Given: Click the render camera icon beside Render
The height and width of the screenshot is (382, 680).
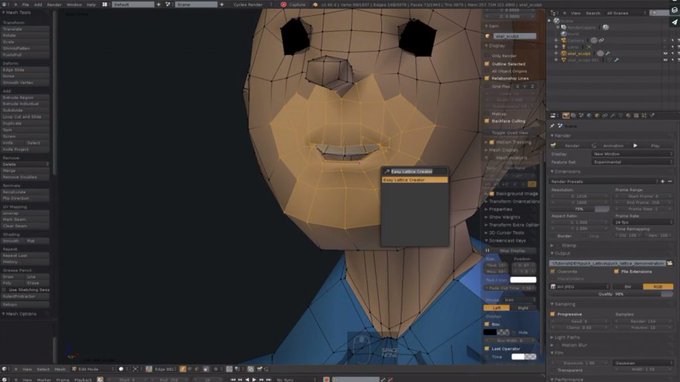Looking at the screenshot, I should pos(553,146).
